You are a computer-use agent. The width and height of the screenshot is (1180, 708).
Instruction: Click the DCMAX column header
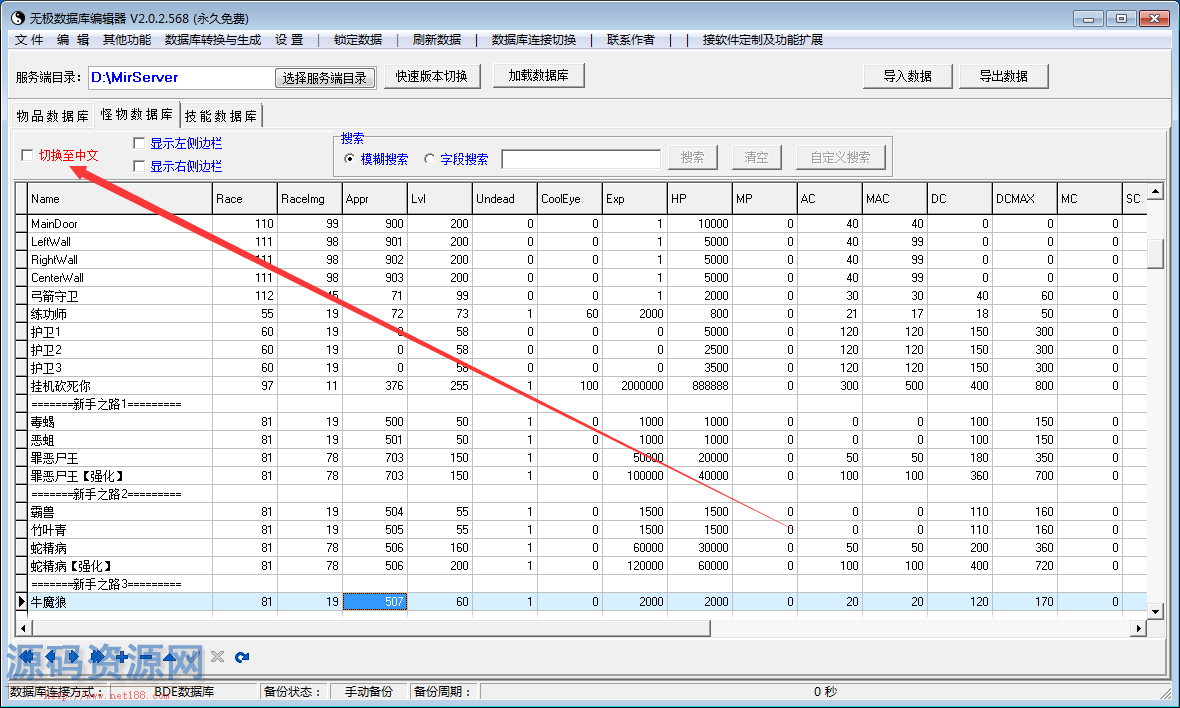pyautogui.click(x=1024, y=199)
